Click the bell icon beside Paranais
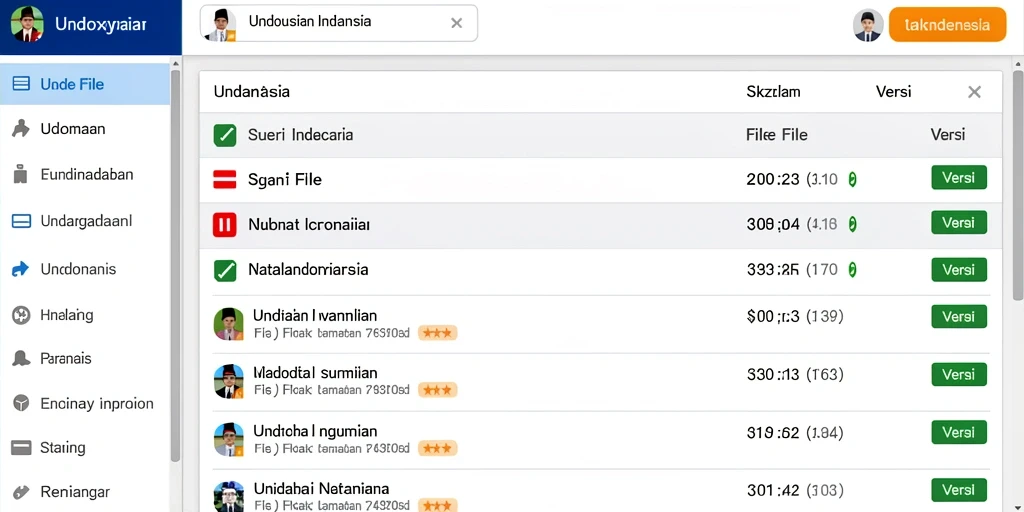The image size is (1024, 512). click(x=21, y=359)
